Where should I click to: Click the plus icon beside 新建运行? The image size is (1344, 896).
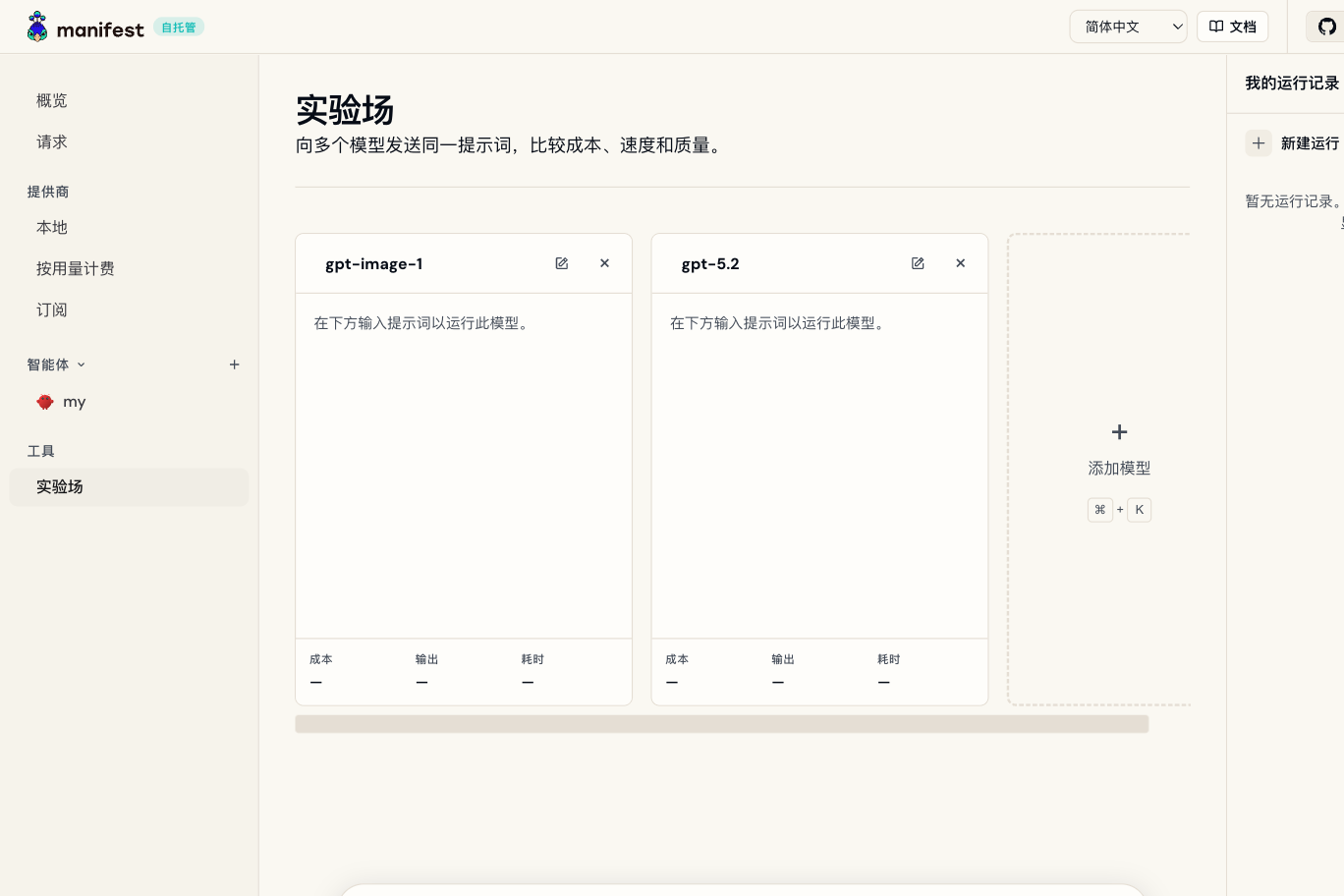click(1259, 143)
